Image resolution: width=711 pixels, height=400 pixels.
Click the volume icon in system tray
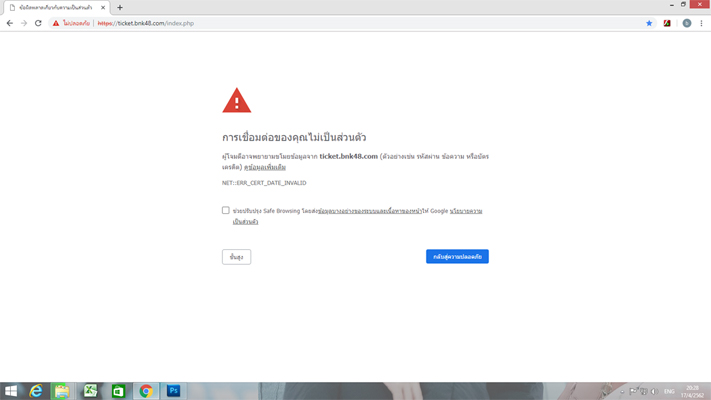coord(654,391)
